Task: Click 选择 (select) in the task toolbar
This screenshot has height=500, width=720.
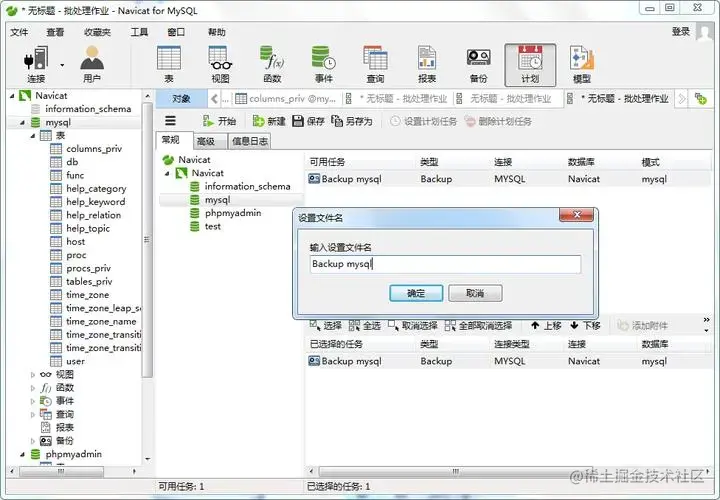Action: point(325,326)
